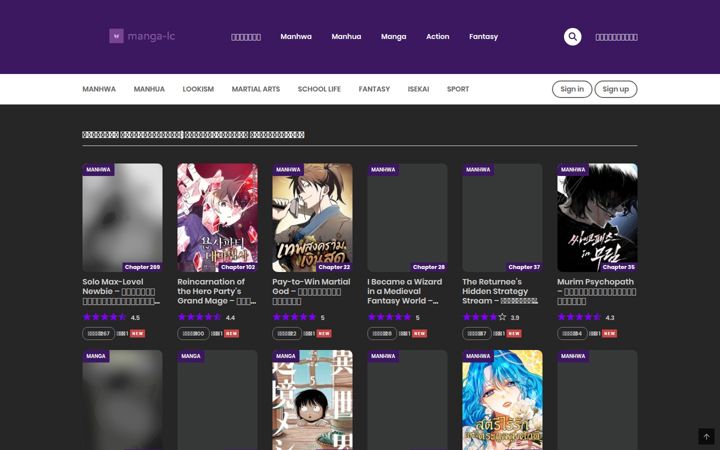Click the Chapter 28 badge

428,267
